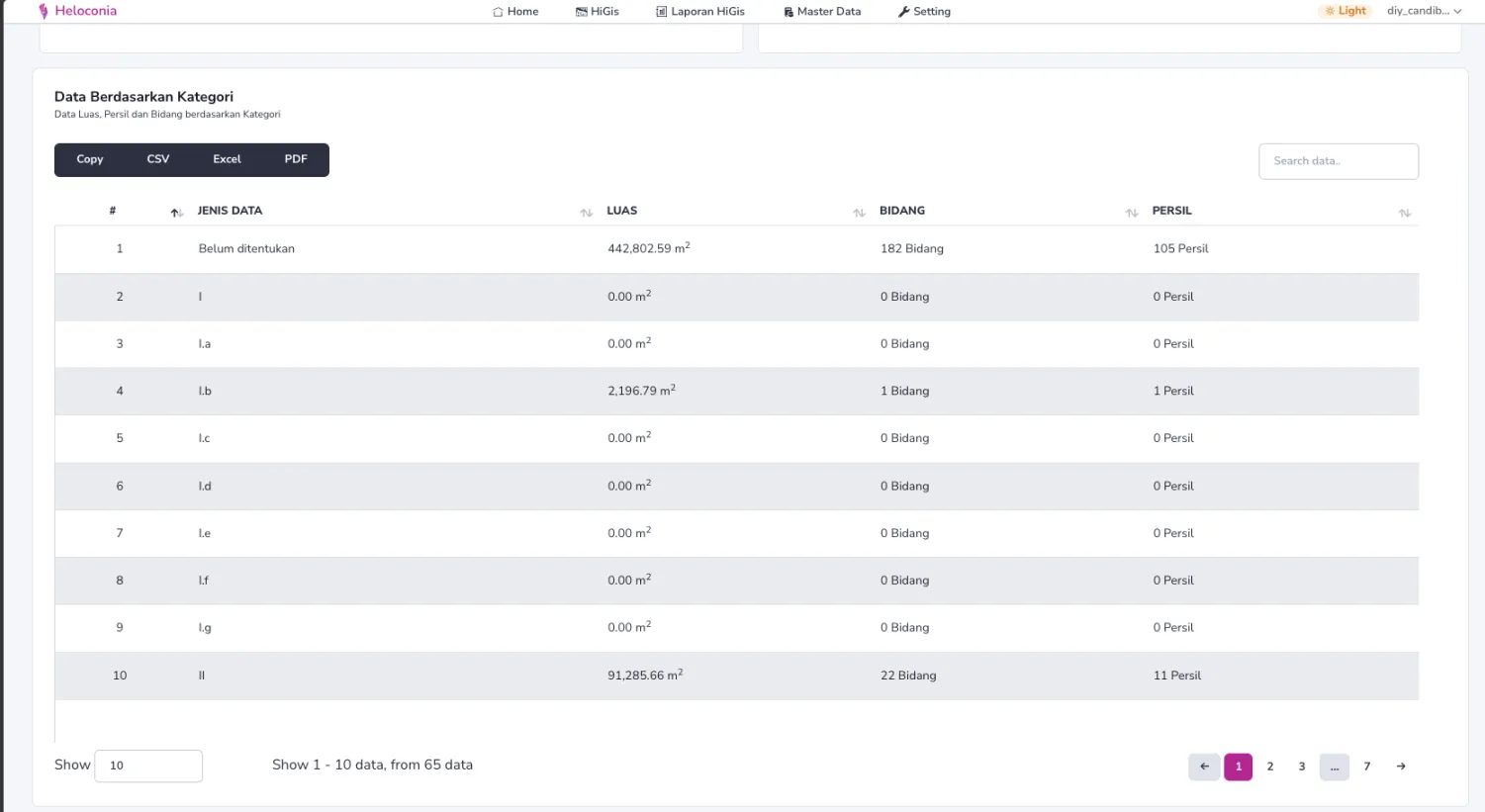
Task: Sort the PERSIL column via its arrows
Action: pos(1404,213)
